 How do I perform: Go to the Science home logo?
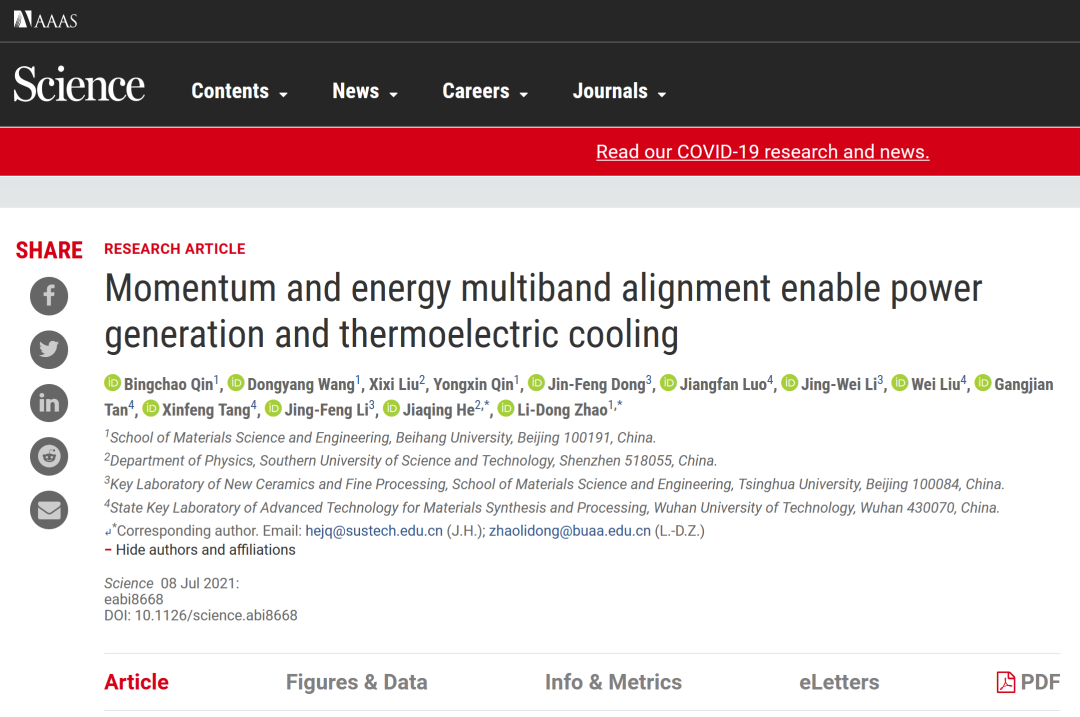pos(79,86)
